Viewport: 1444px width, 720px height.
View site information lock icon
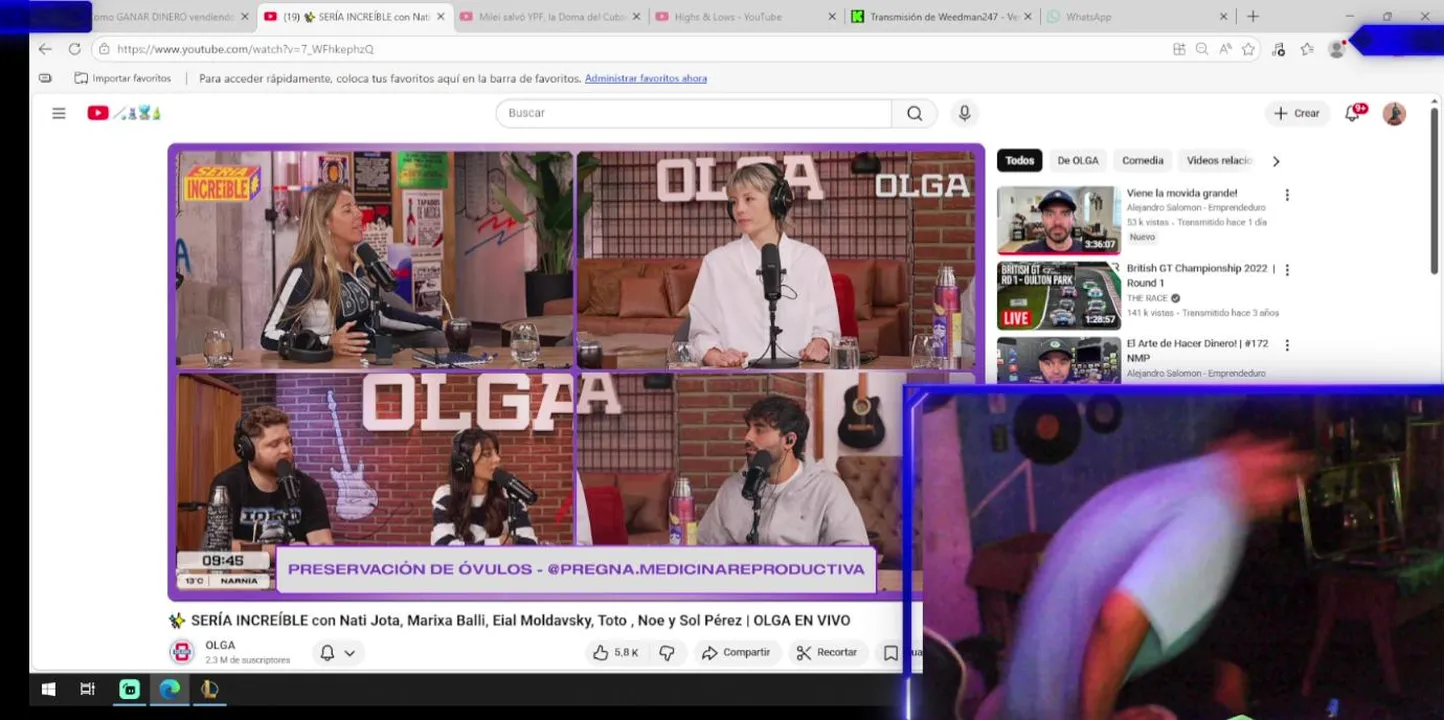click(x=104, y=49)
